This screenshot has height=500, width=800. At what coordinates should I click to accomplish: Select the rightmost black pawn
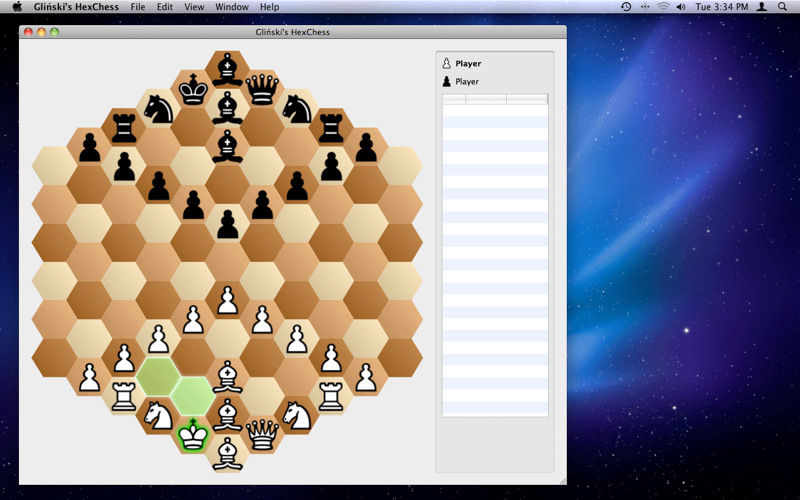(x=366, y=147)
